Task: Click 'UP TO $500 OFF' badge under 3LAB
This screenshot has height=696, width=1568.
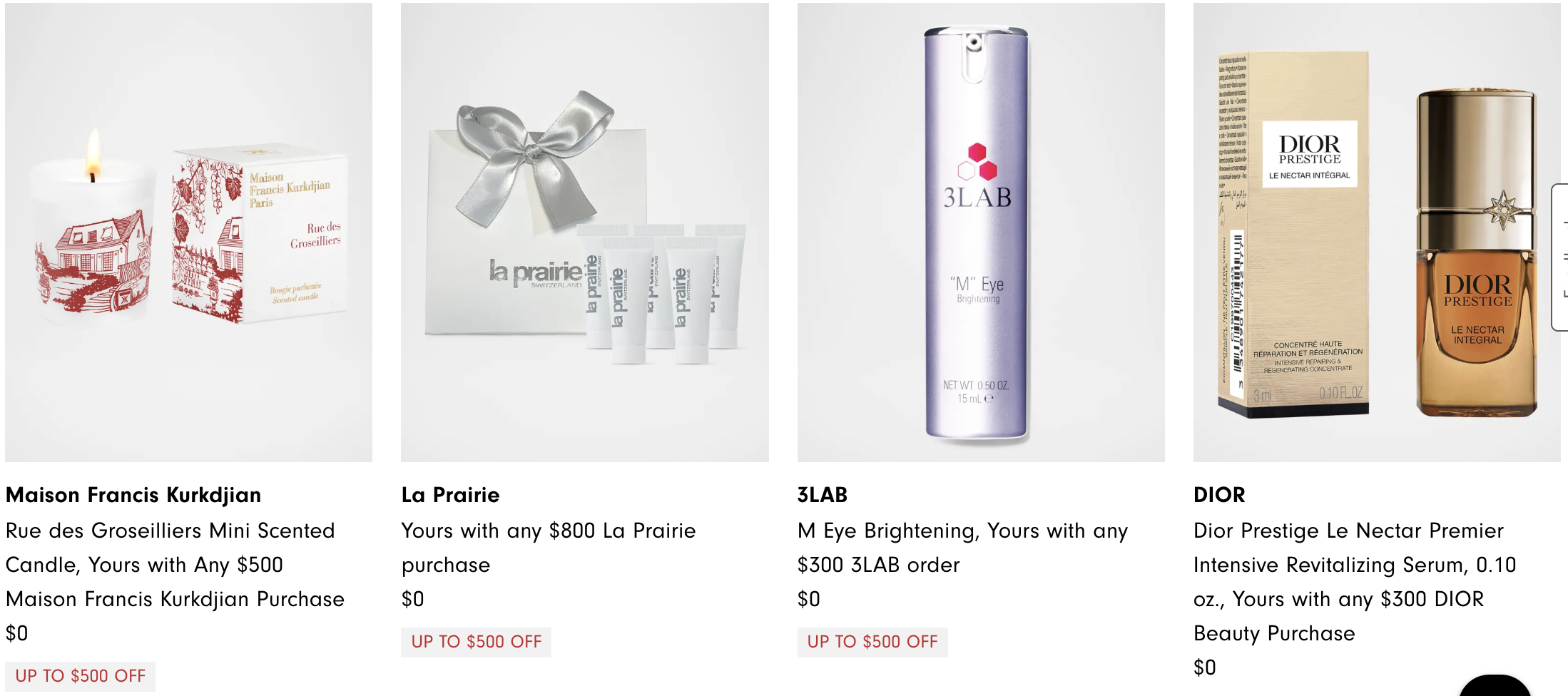Action: (x=872, y=642)
